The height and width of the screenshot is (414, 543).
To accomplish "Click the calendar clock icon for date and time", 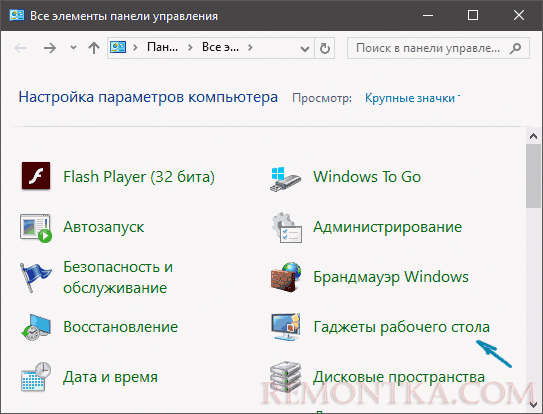I will click(x=36, y=377).
